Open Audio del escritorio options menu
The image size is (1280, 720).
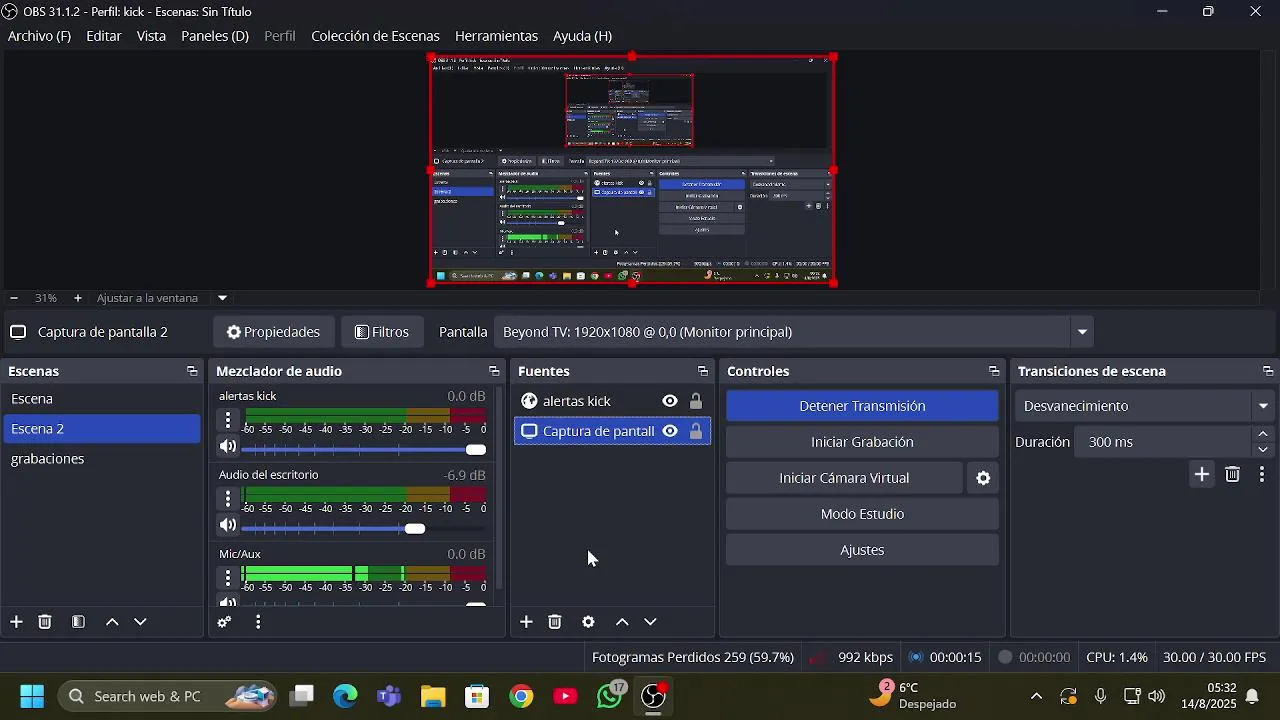(228, 498)
